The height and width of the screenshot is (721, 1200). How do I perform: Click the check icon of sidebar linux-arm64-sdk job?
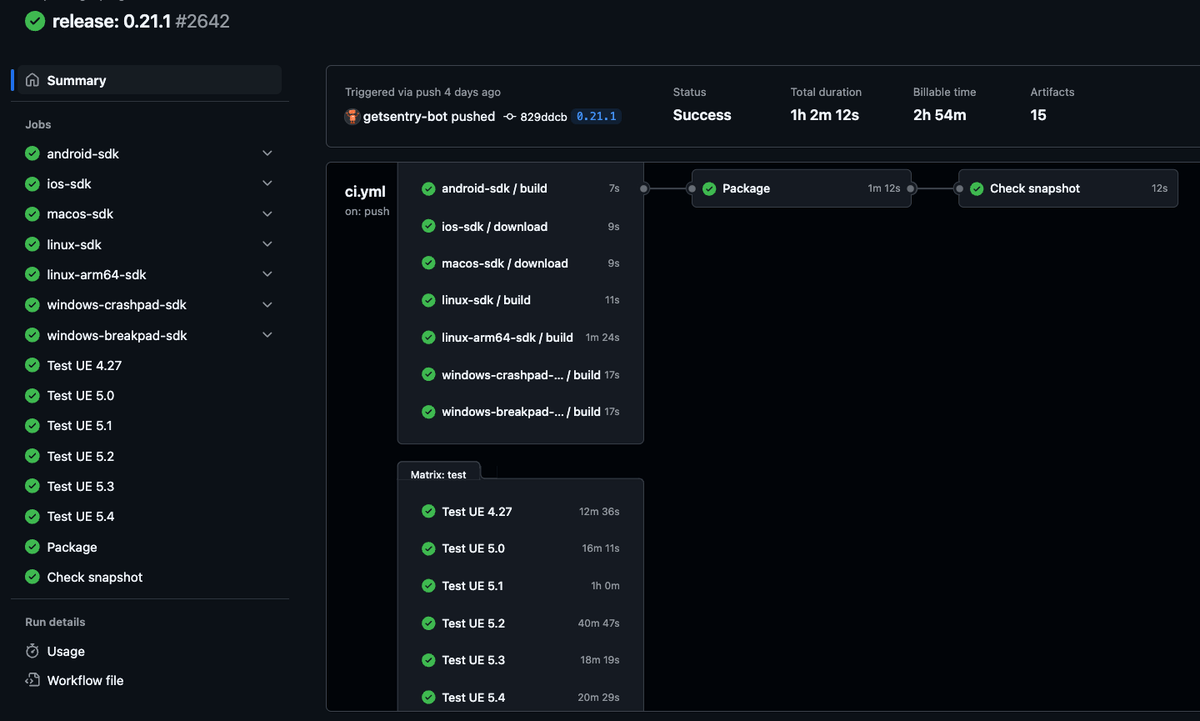coord(33,274)
